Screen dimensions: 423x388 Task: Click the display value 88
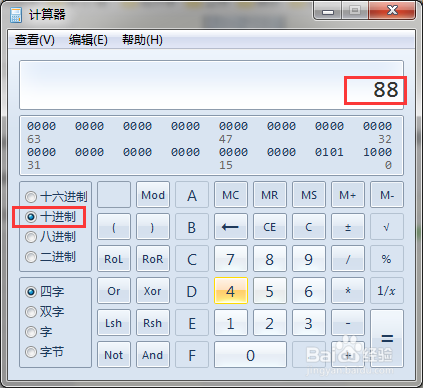click(386, 89)
